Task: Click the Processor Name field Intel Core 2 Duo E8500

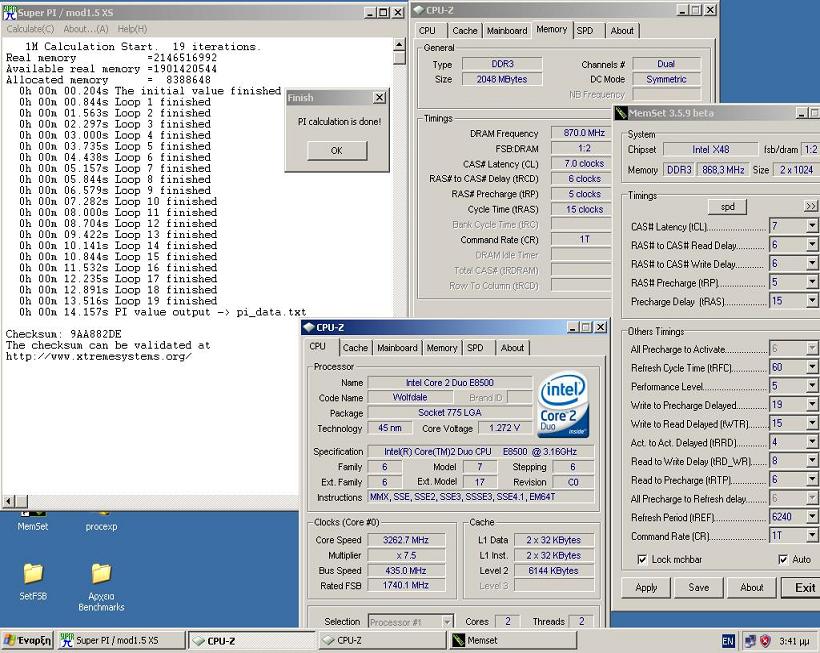Action: (x=450, y=383)
